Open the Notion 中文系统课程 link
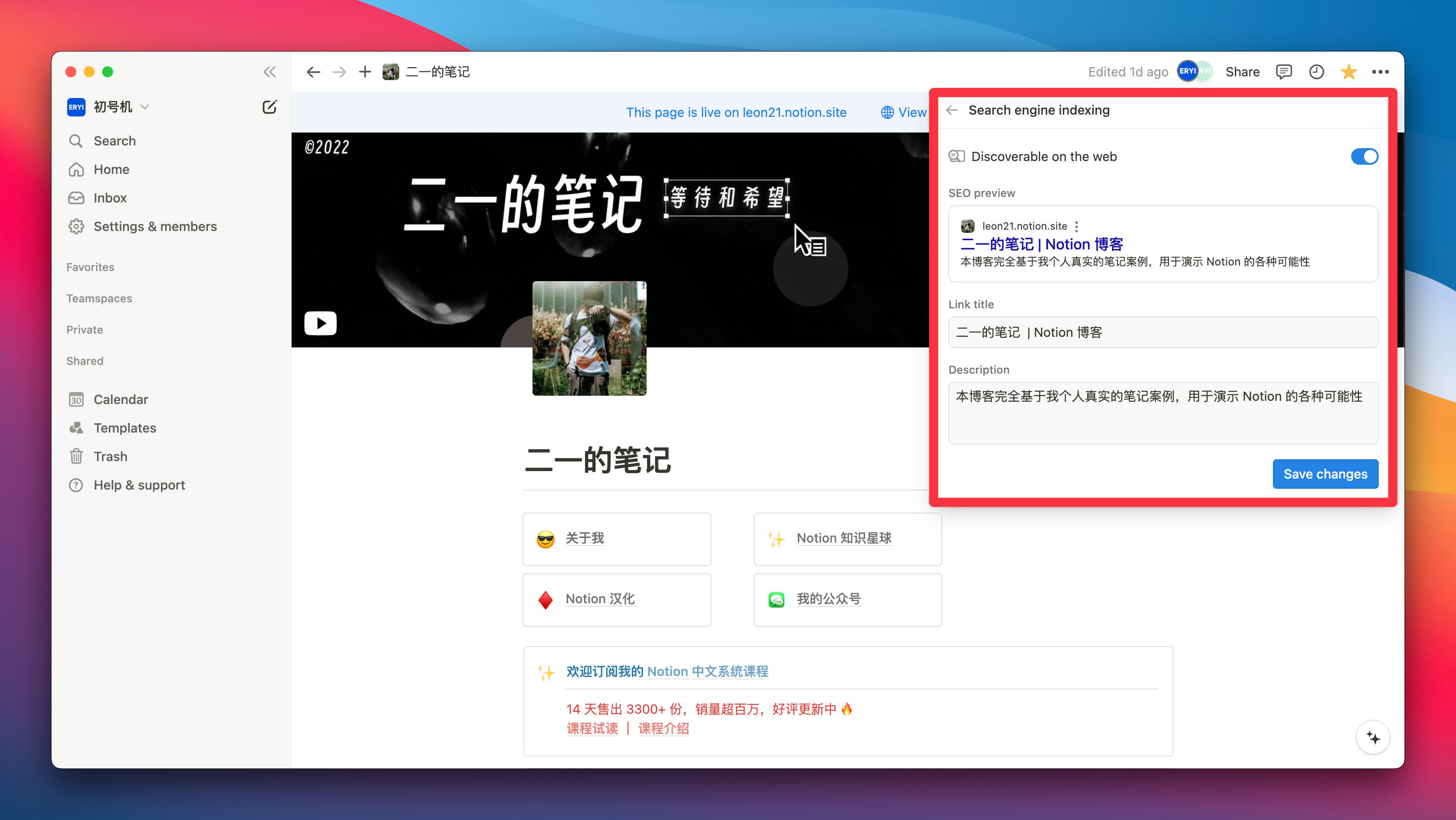The image size is (1456, 820). (x=707, y=671)
